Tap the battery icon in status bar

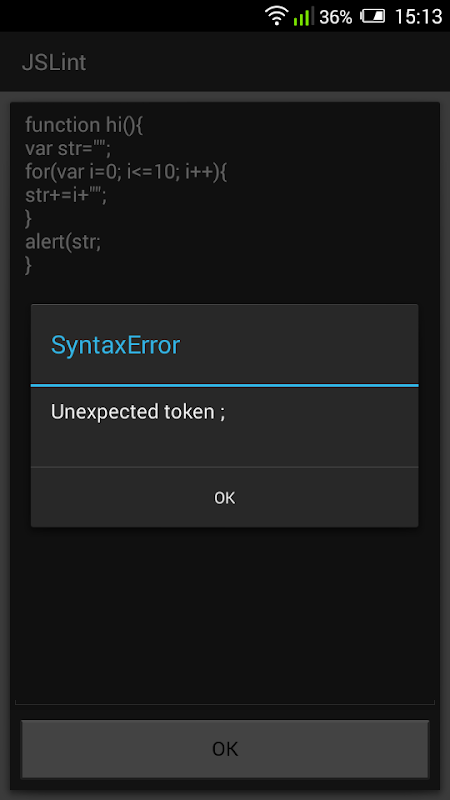click(x=373, y=16)
